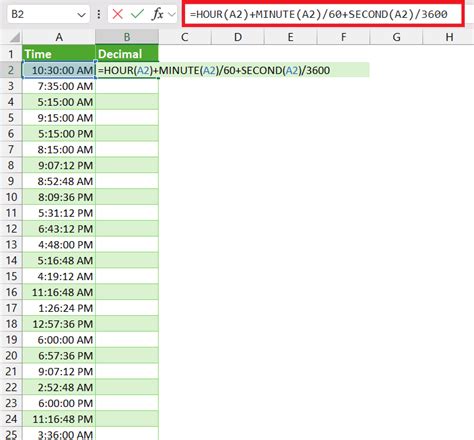The image size is (474, 440).
Task: Confirm the formula with the checkmark icon
Action: 137,14
